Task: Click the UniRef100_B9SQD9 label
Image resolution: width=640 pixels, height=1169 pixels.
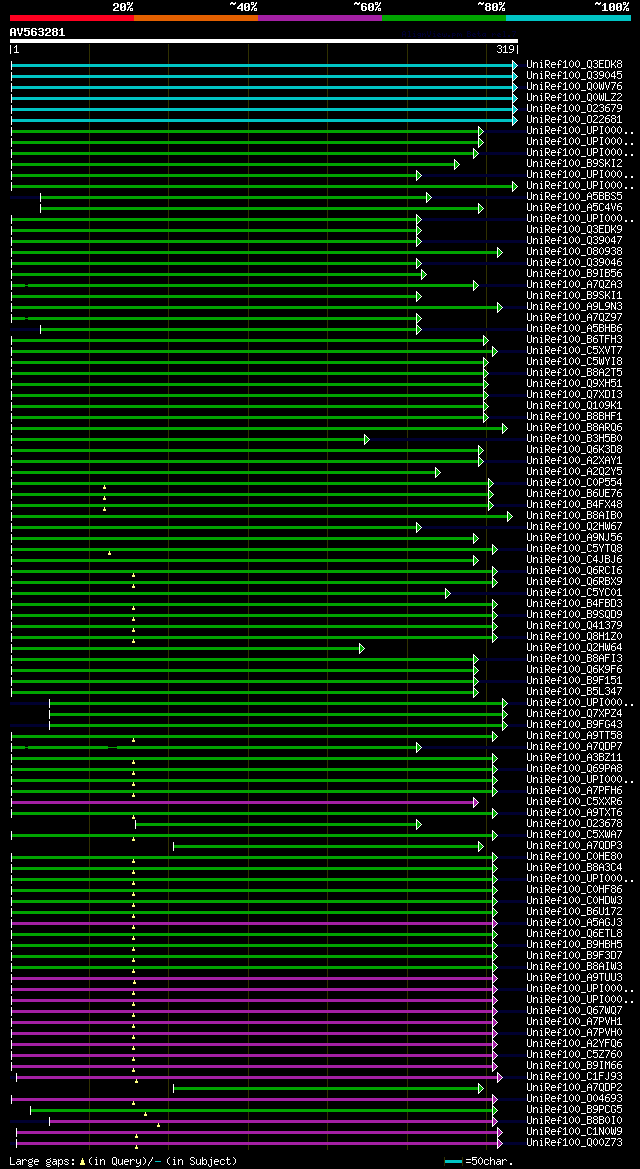Action: pos(574,615)
